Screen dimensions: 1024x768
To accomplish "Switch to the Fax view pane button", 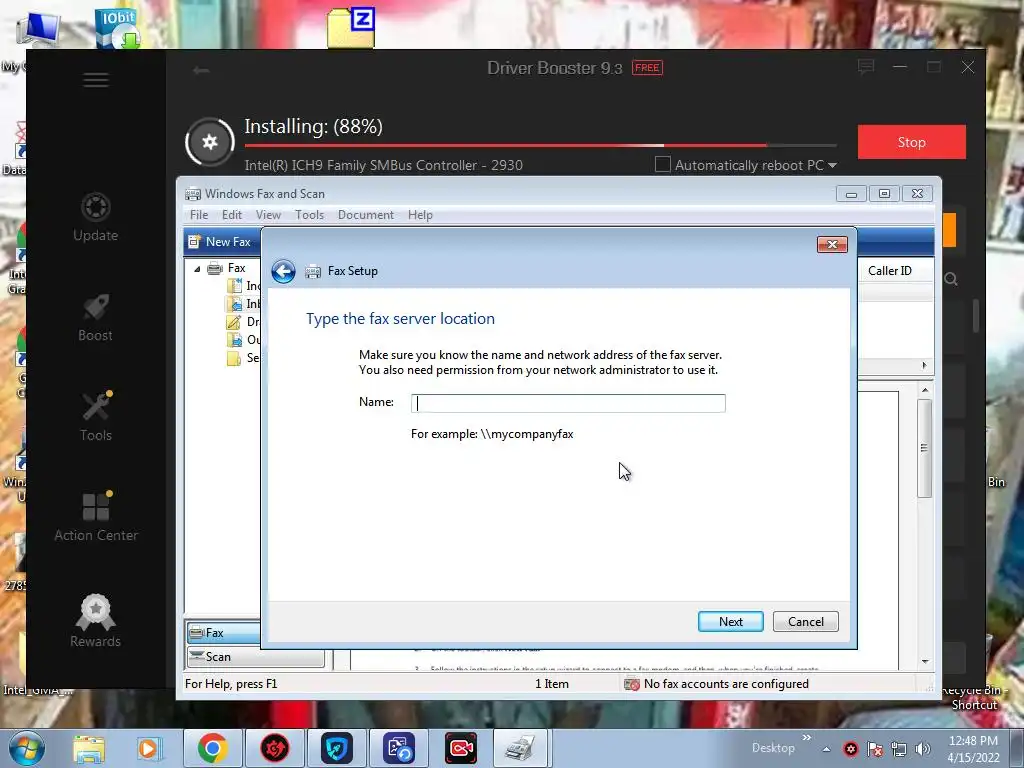I will tap(223, 633).
